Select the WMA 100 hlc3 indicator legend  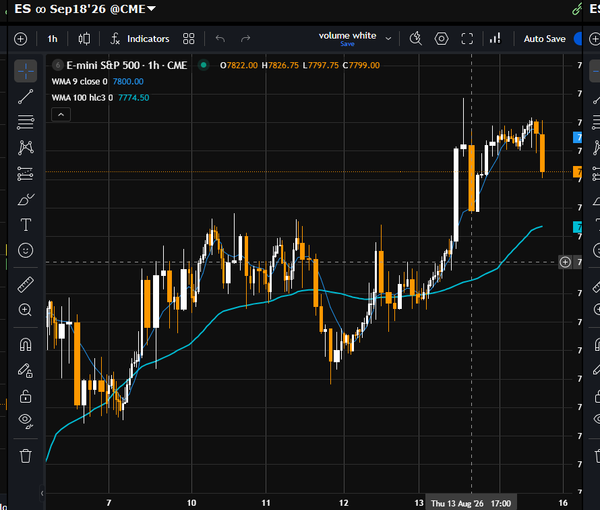(x=82, y=98)
